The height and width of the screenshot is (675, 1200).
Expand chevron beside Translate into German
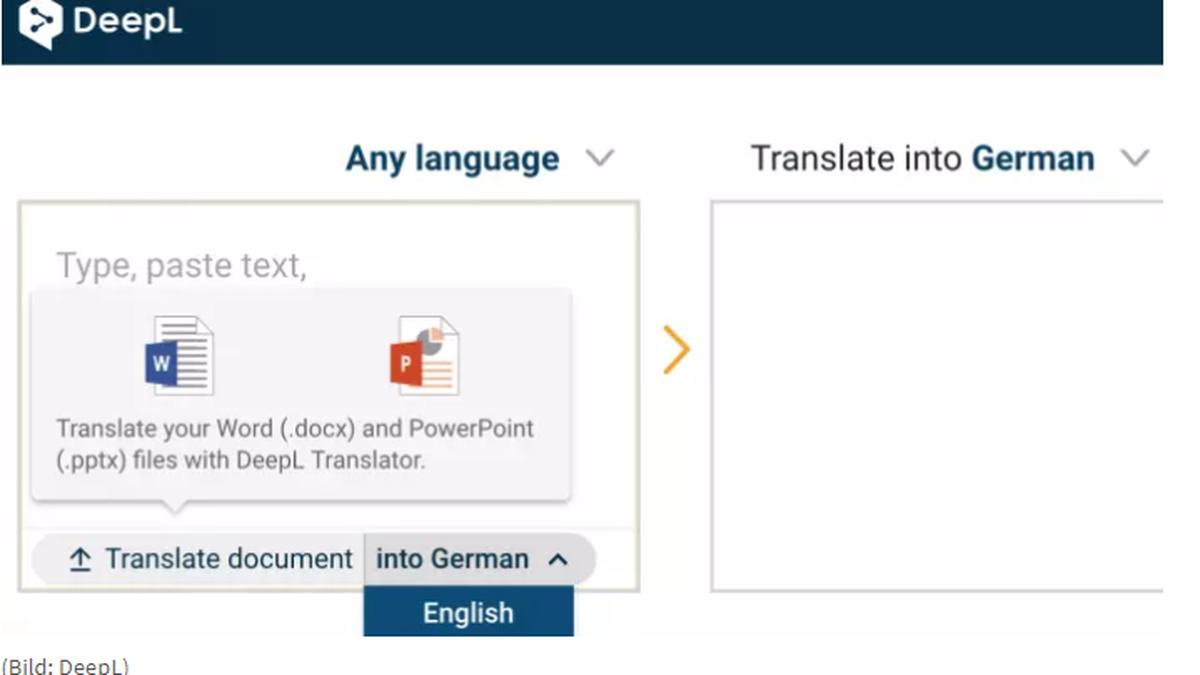click(1135, 159)
